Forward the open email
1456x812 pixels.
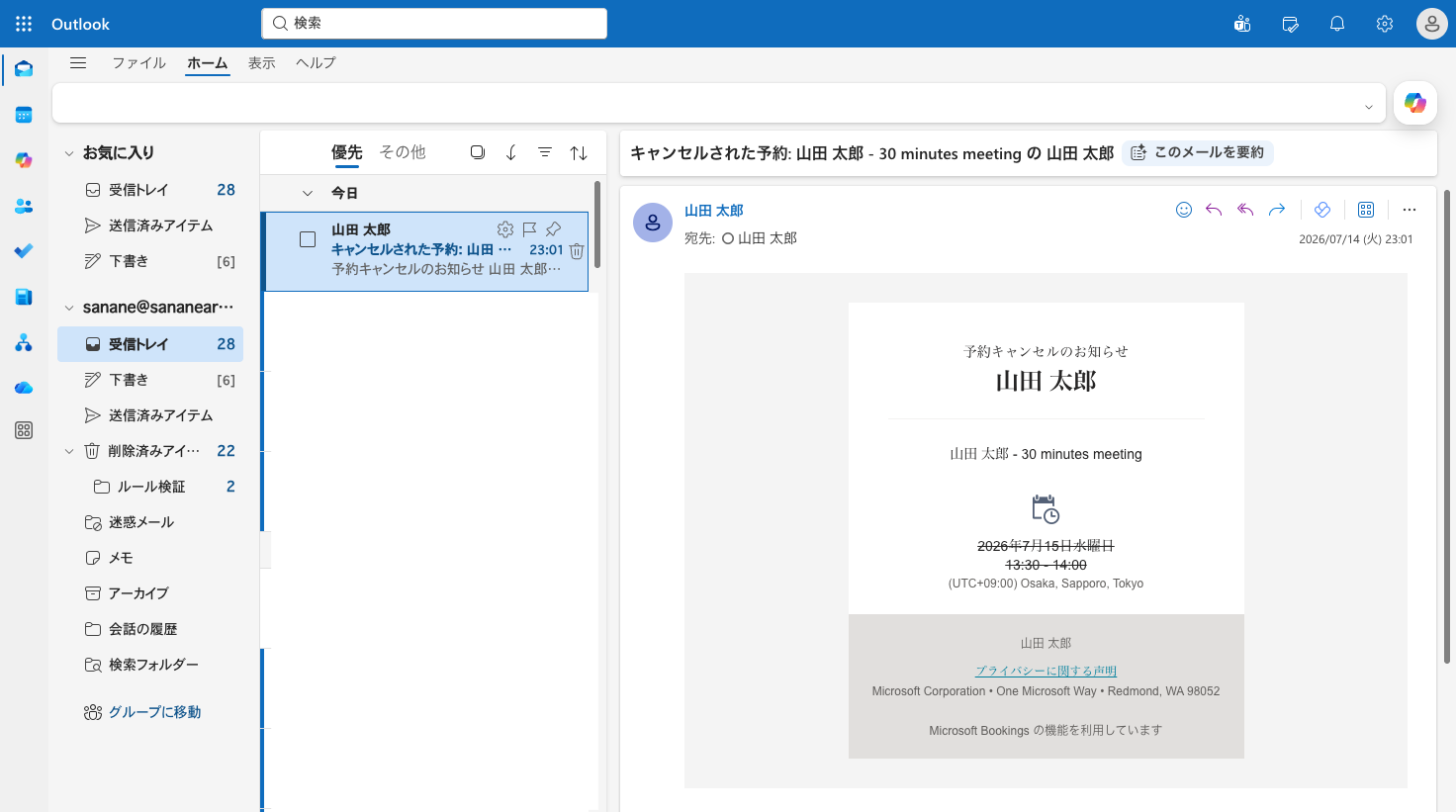pyautogui.click(x=1277, y=210)
